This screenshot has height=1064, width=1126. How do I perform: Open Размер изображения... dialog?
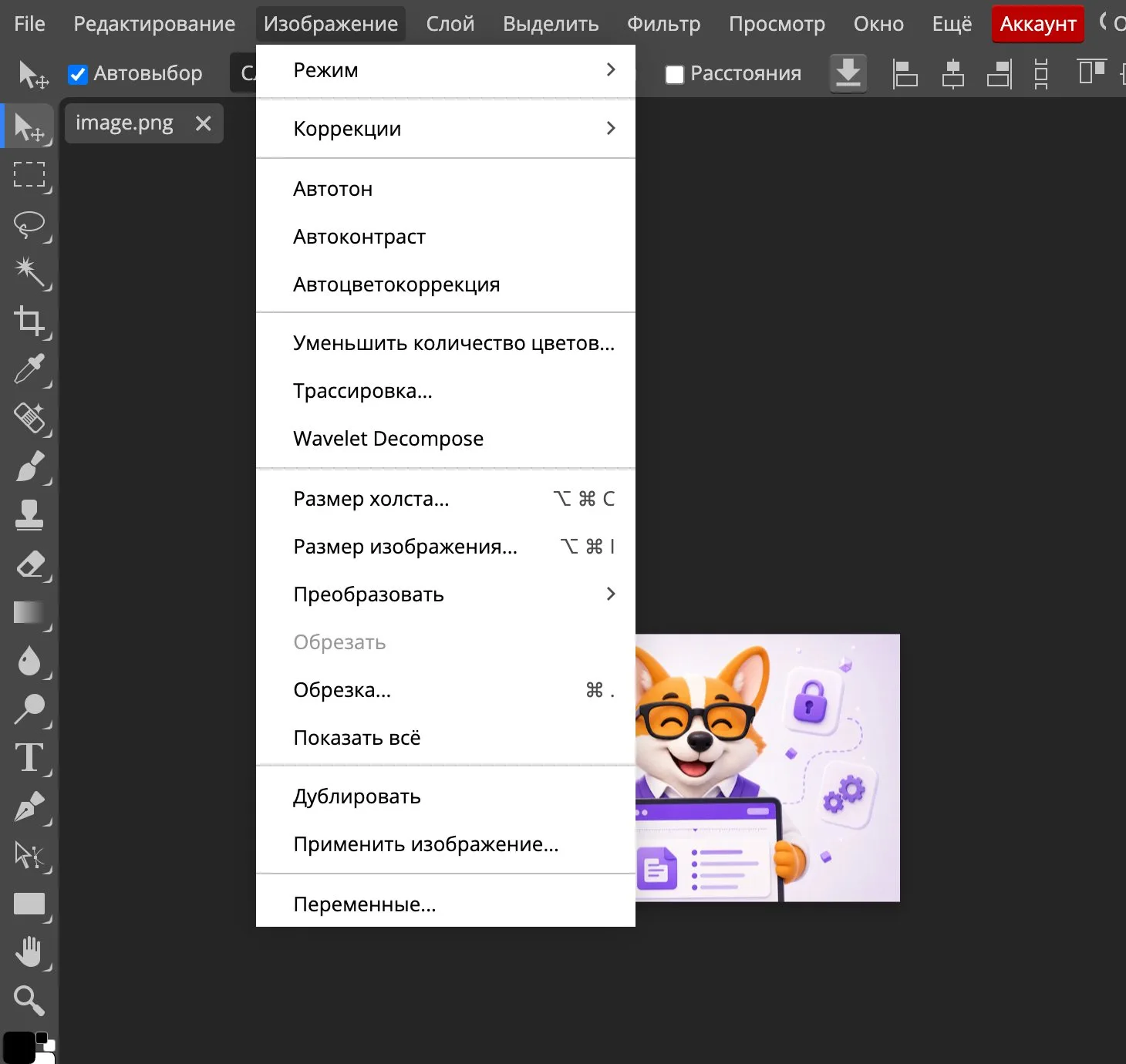[x=446, y=547]
